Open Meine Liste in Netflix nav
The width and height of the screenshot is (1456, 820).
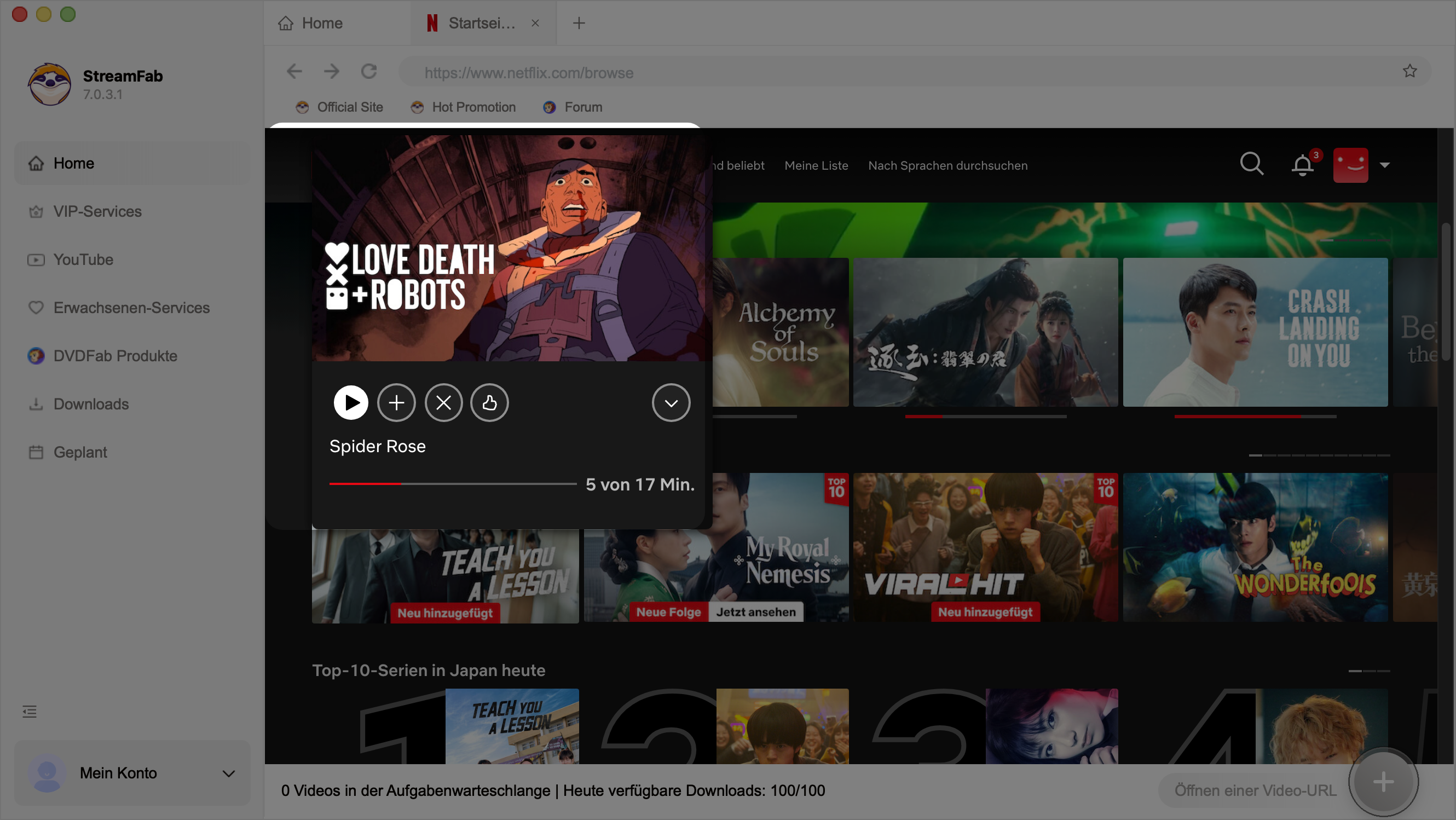tap(816, 165)
